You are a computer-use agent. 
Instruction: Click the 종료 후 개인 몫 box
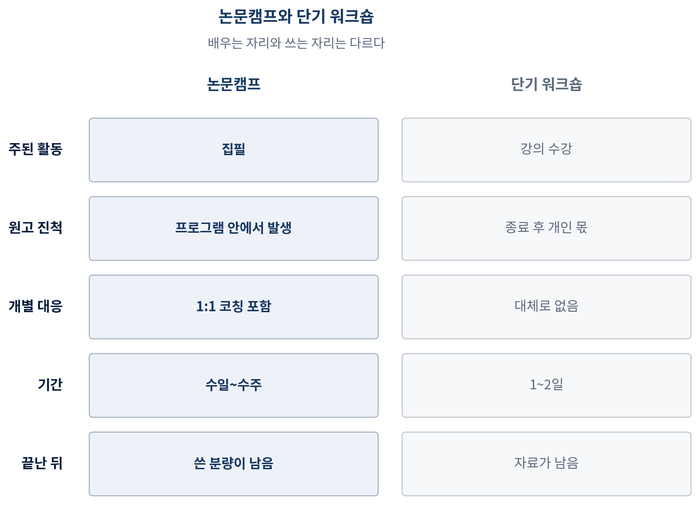pos(546,229)
